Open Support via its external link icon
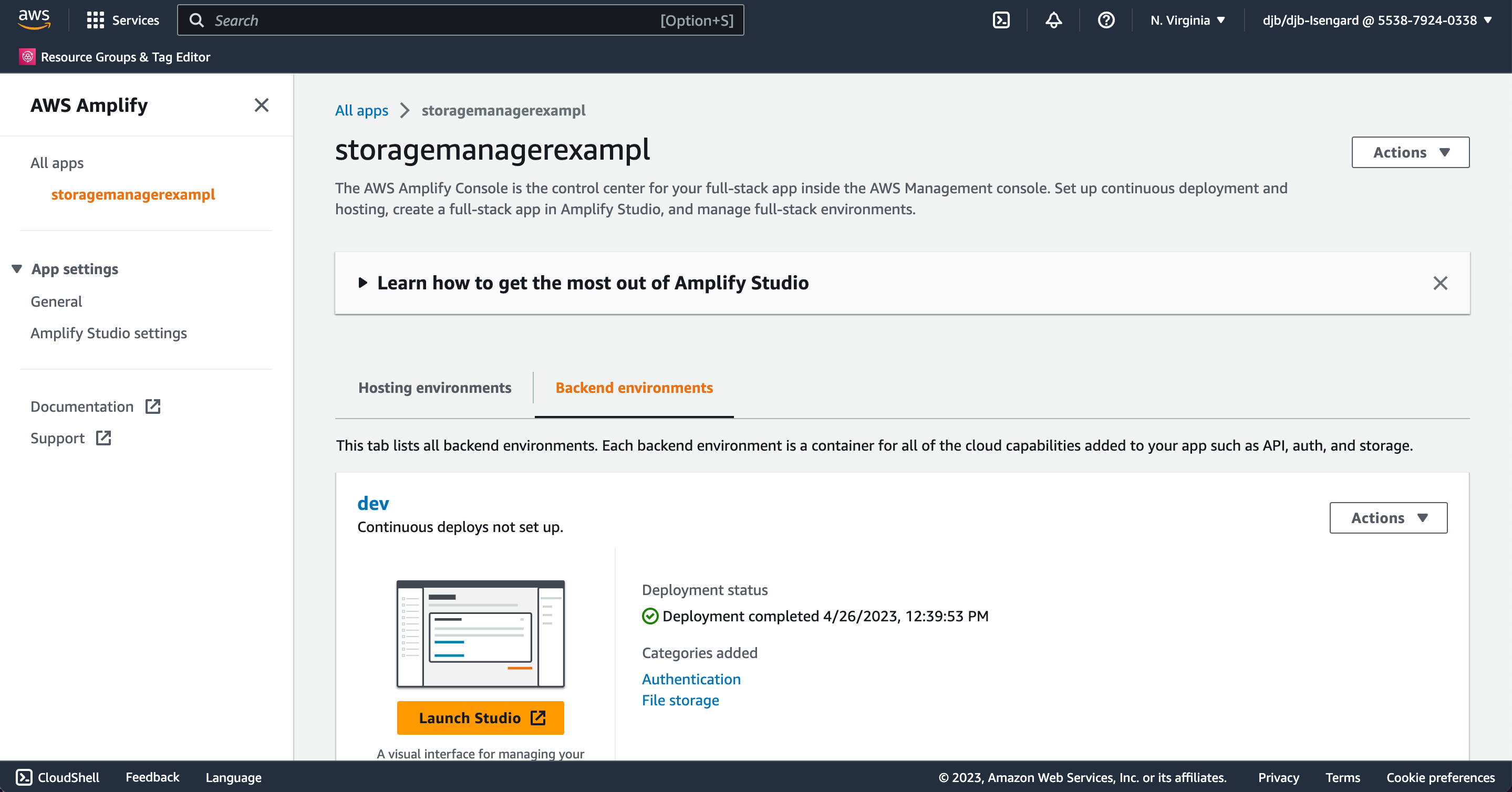 103,437
